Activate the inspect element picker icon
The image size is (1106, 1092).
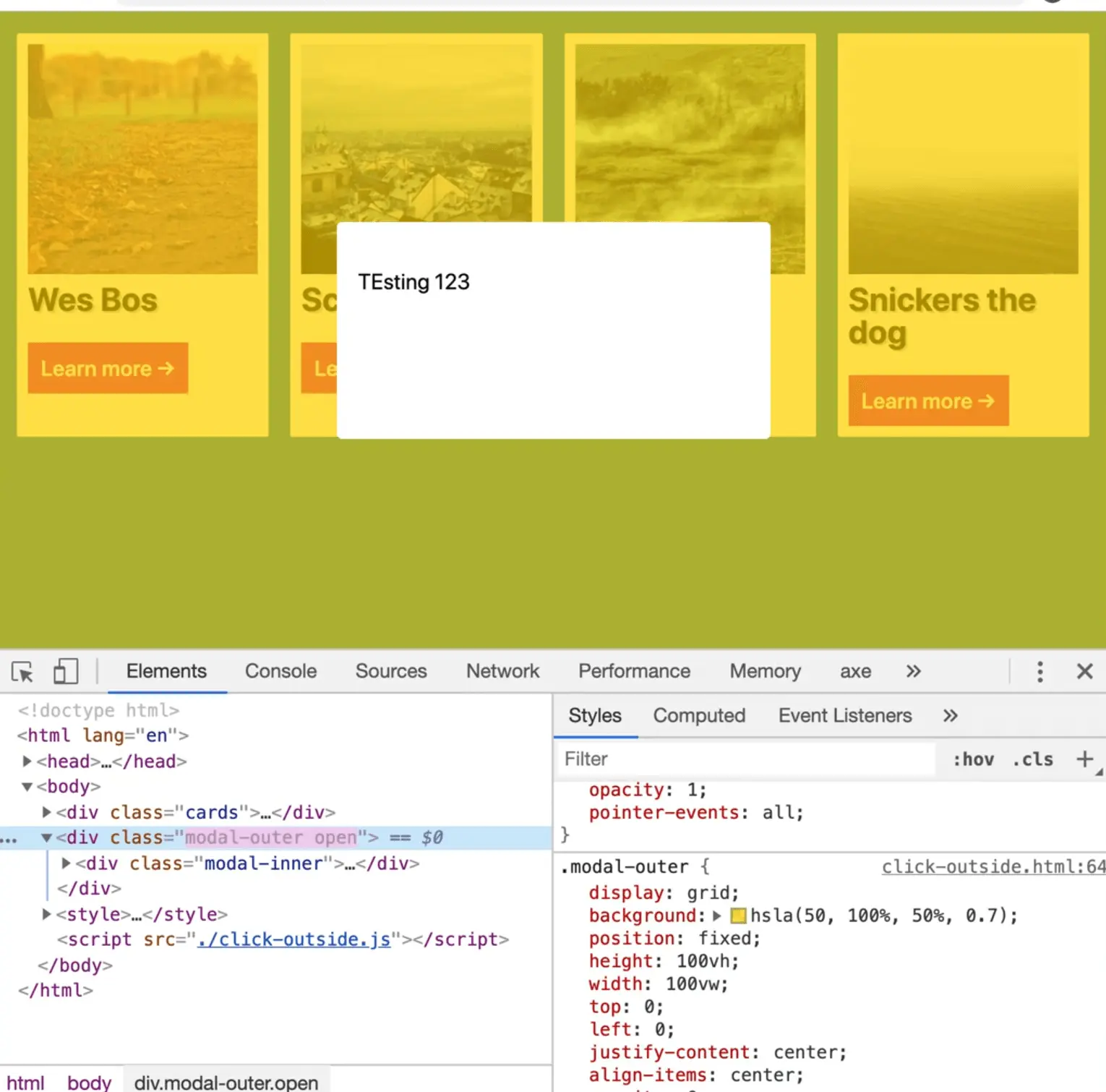point(22,672)
